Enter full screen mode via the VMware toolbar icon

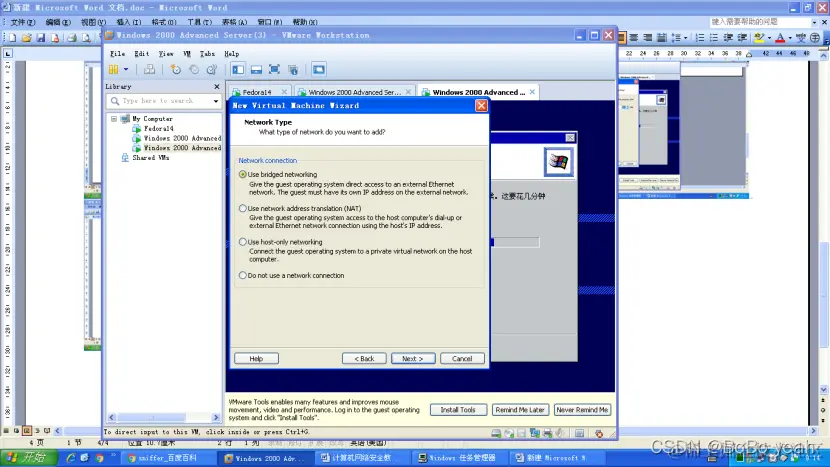[x=274, y=69]
